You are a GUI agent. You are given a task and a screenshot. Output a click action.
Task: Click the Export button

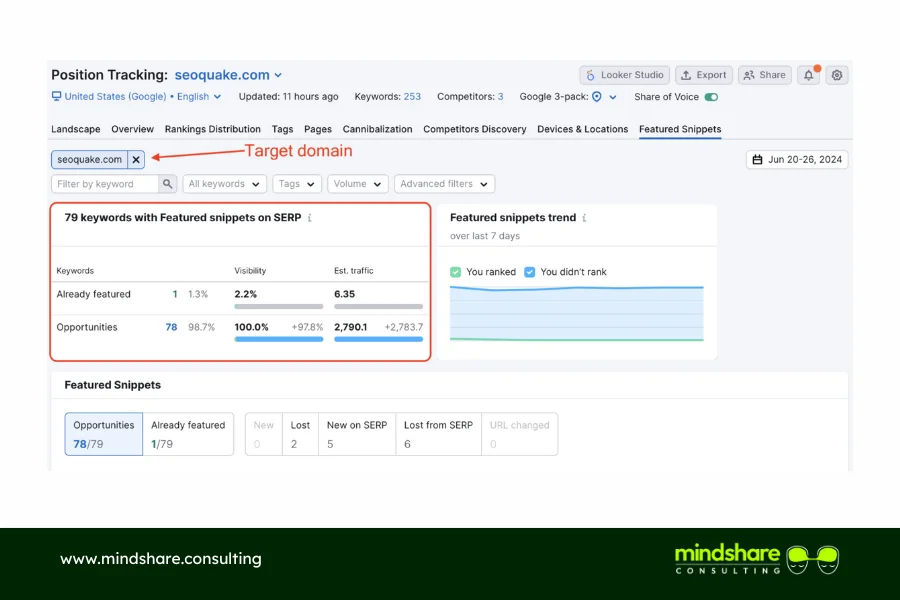tap(704, 75)
